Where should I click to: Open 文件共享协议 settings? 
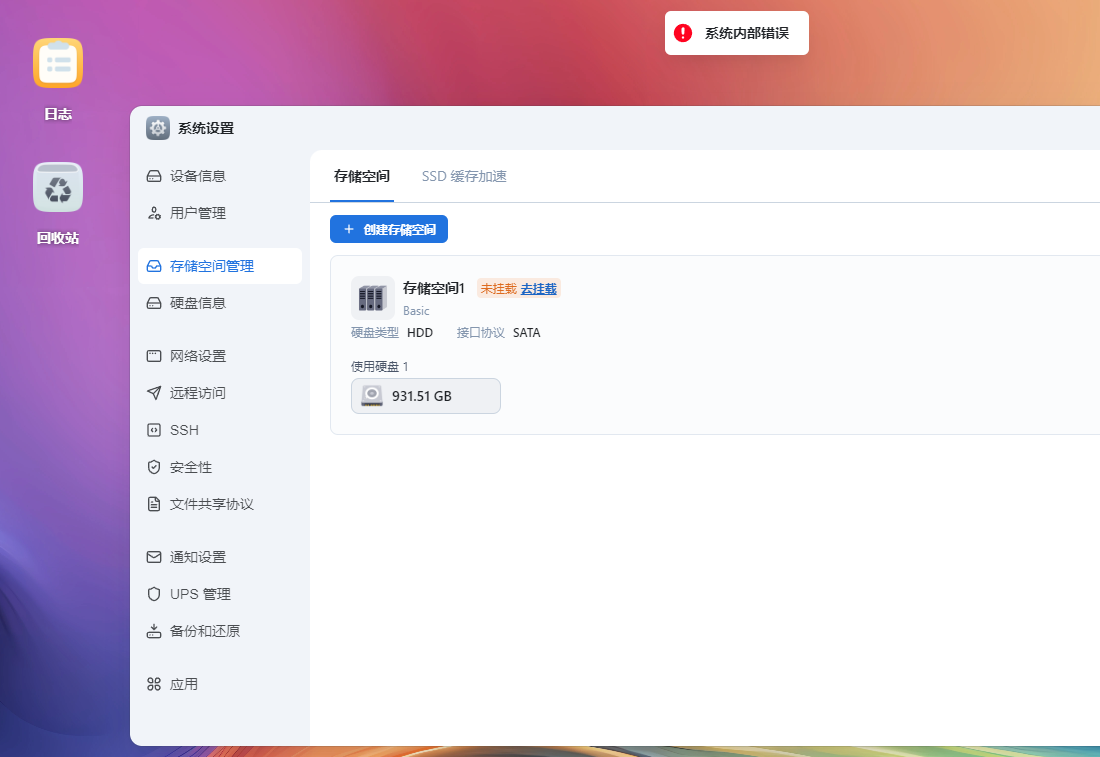[211, 504]
